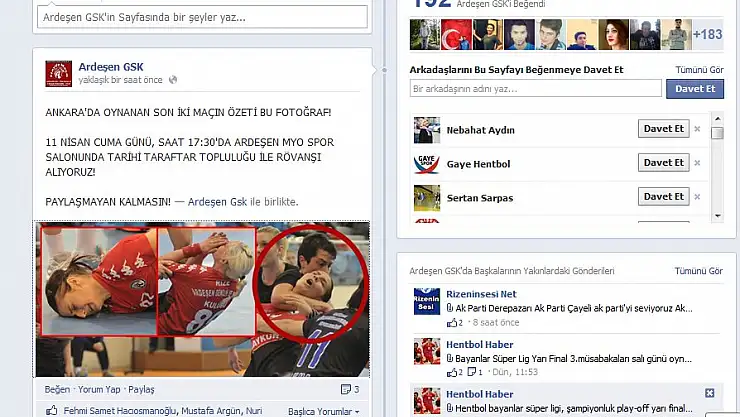Dismiss Gaye Hentbol invite suggestion
This screenshot has height=417, width=740.
(x=697, y=163)
